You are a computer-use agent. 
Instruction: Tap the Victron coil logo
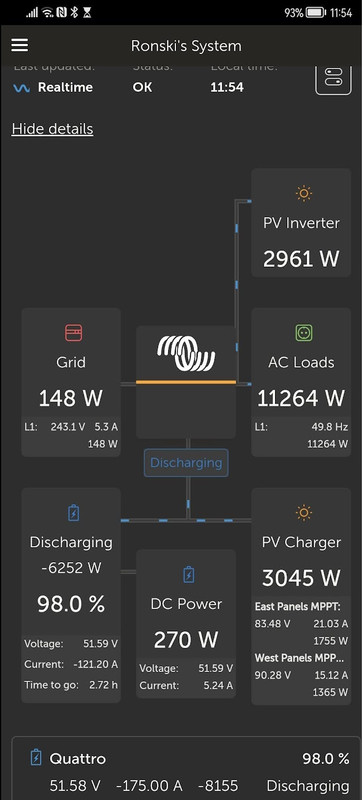(x=186, y=353)
